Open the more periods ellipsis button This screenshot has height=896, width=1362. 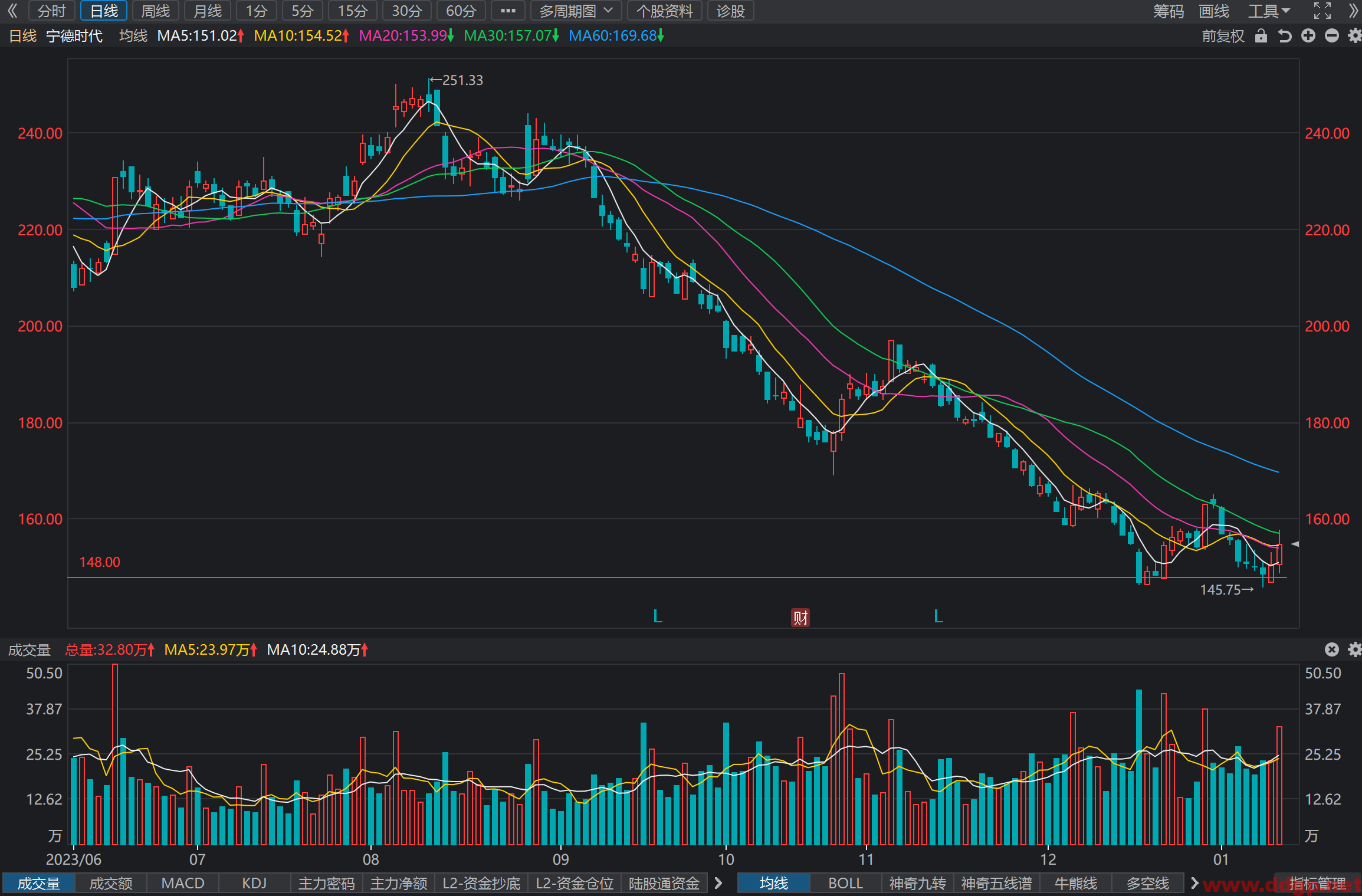point(508,11)
